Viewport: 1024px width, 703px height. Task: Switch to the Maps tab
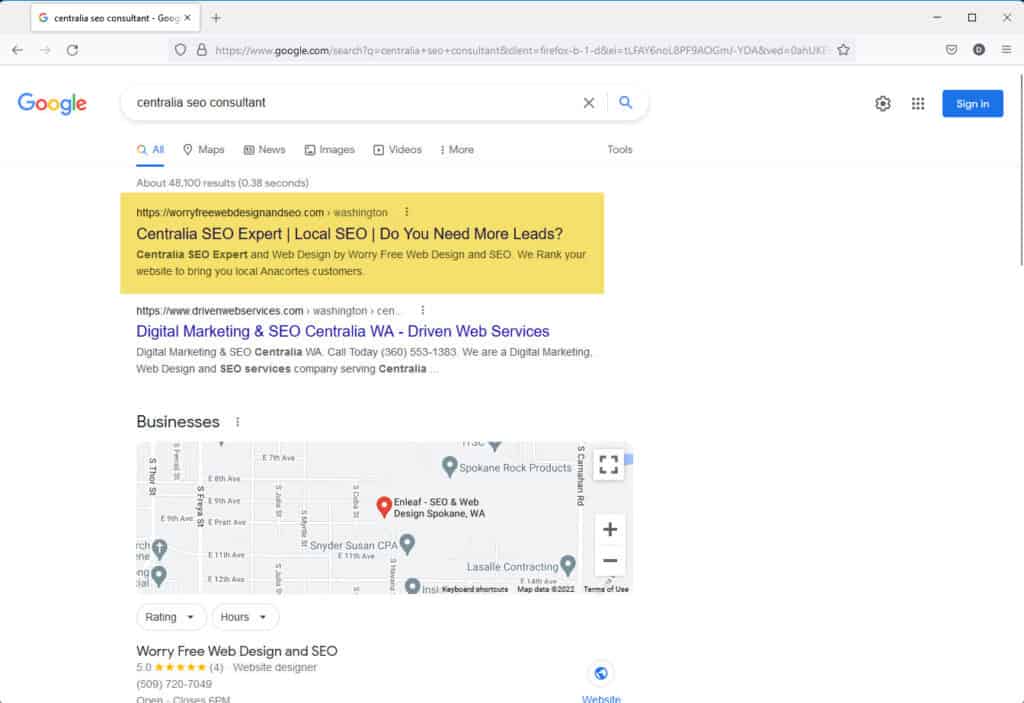[x=204, y=150]
